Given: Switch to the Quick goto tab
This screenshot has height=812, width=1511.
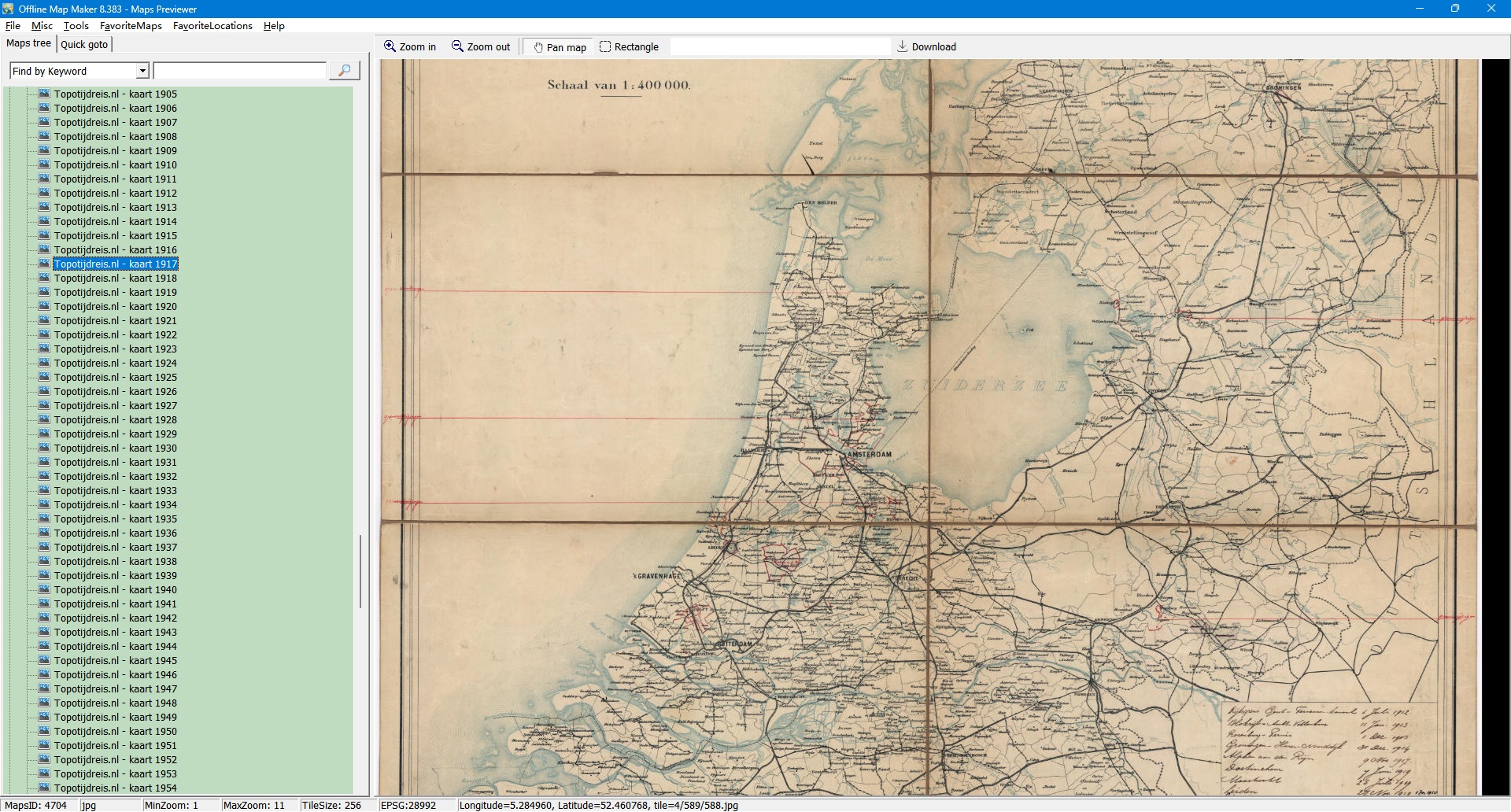Looking at the screenshot, I should [x=84, y=44].
